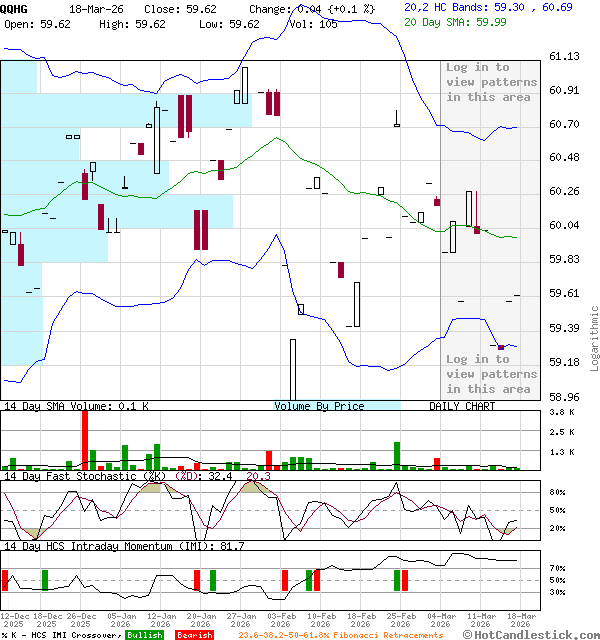Click the upper 'Log in to view patterns' notice
The height and width of the screenshot is (640, 600).
pyautogui.click(x=491, y=82)
